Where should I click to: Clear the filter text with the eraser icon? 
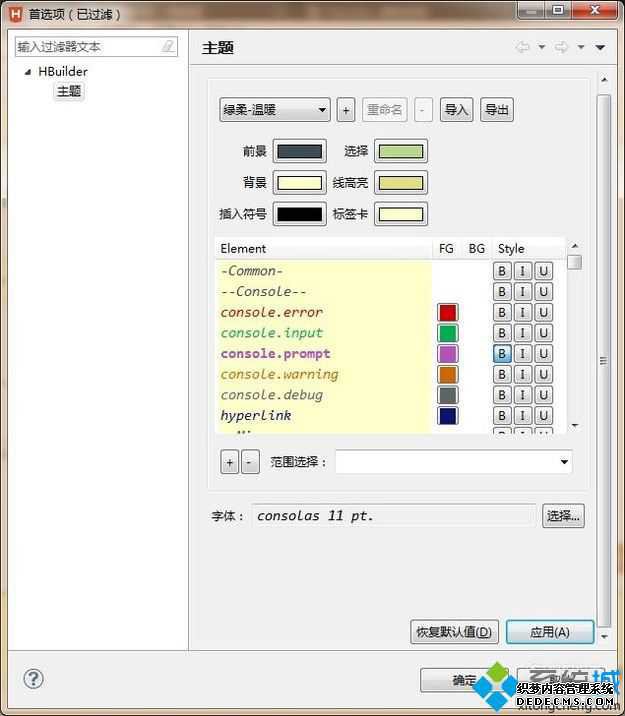[168, 46]
